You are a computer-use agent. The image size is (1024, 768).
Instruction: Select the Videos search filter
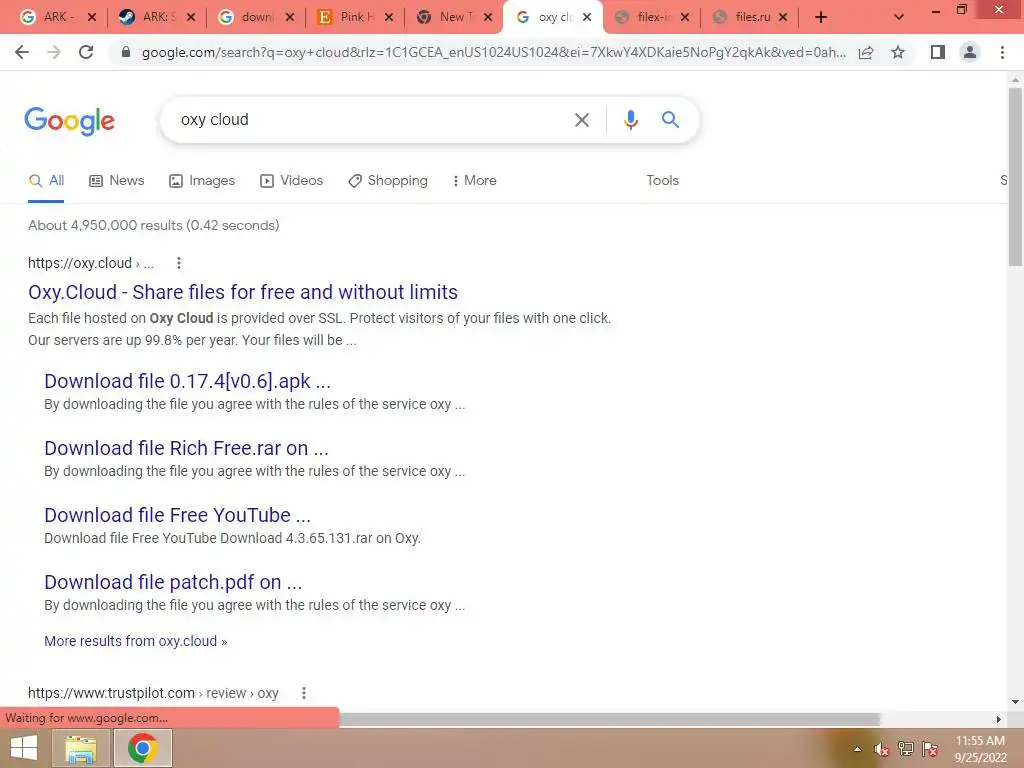coord(291,181)
